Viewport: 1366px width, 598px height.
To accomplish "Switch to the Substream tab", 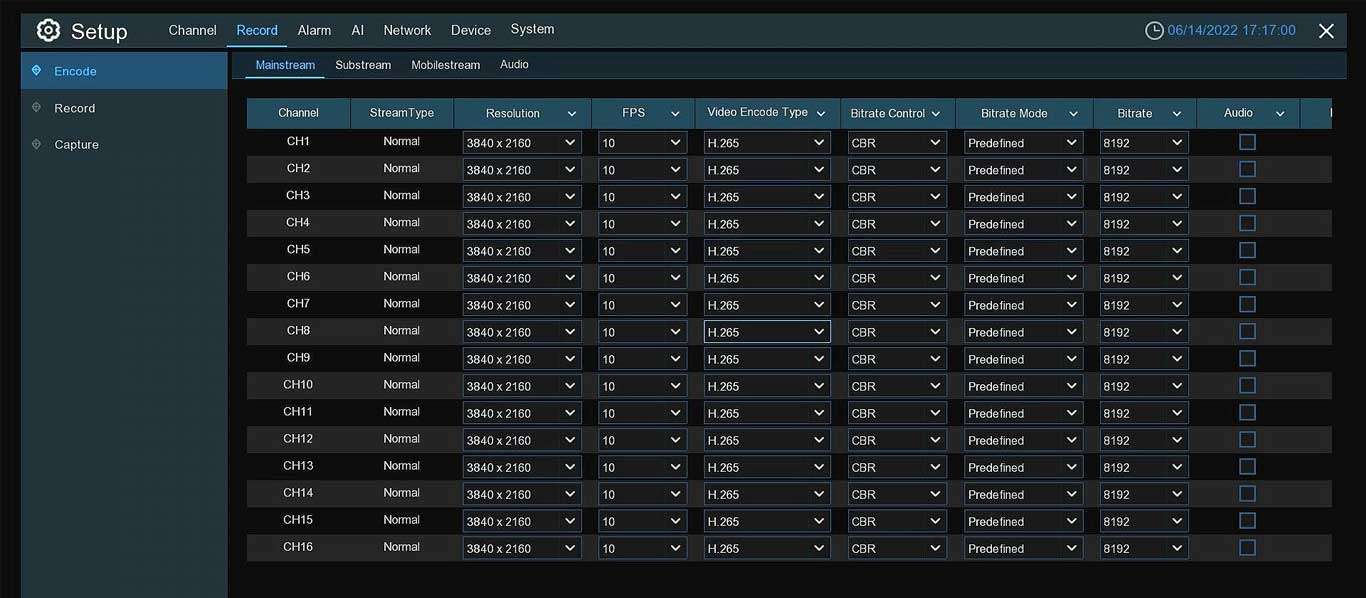I will point(362,64).
